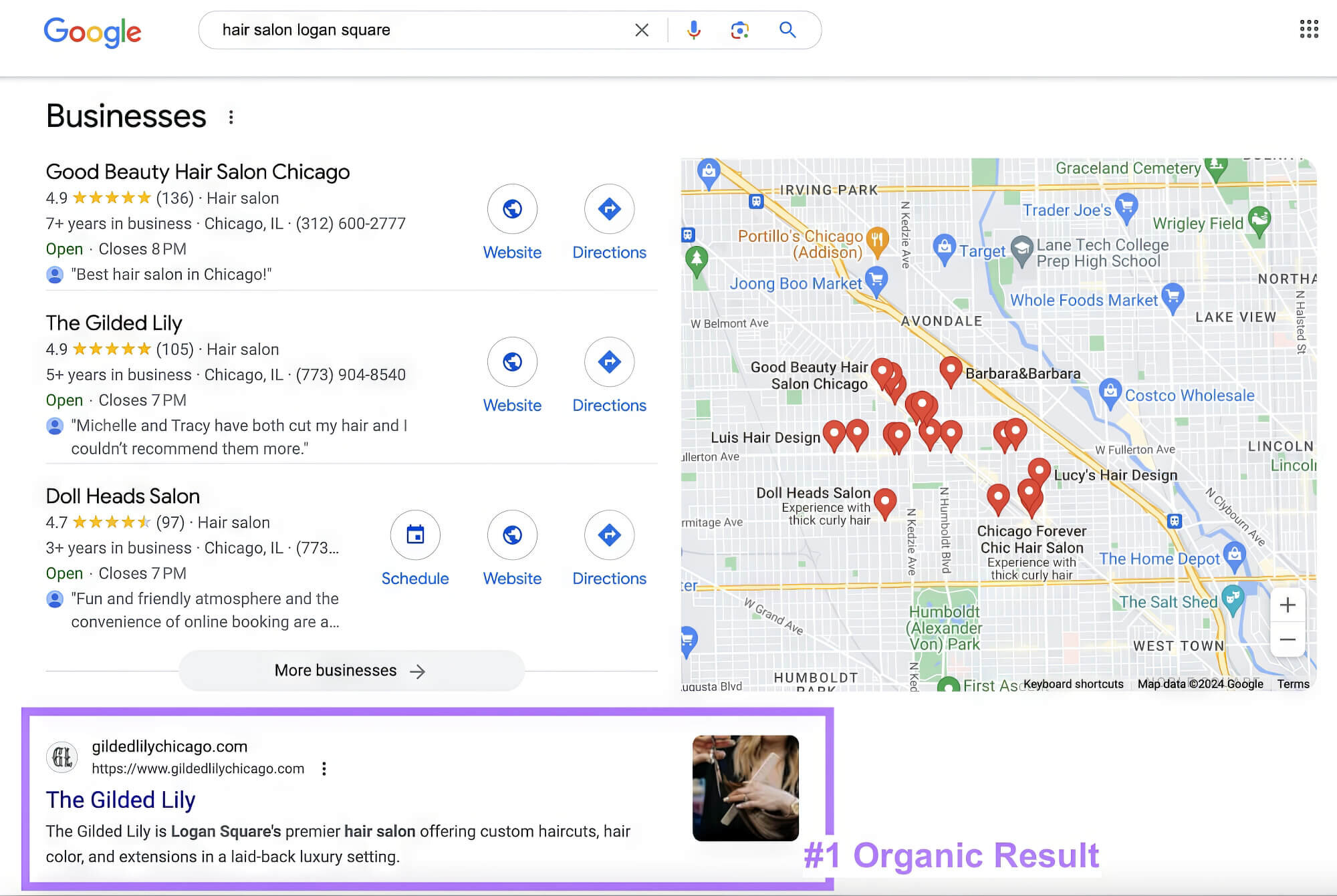Expand results via More businesses
Image resolution: width=1337 pixels, height=896 pixels.
pos(350,670)
